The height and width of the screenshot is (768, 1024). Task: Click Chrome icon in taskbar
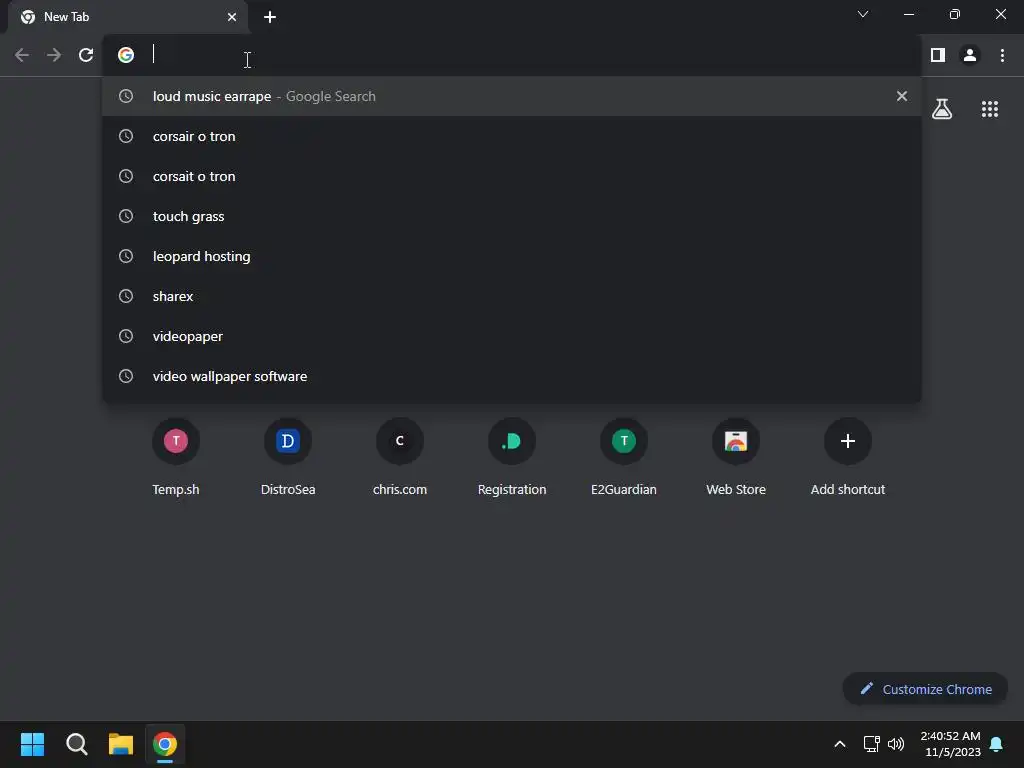165,744
